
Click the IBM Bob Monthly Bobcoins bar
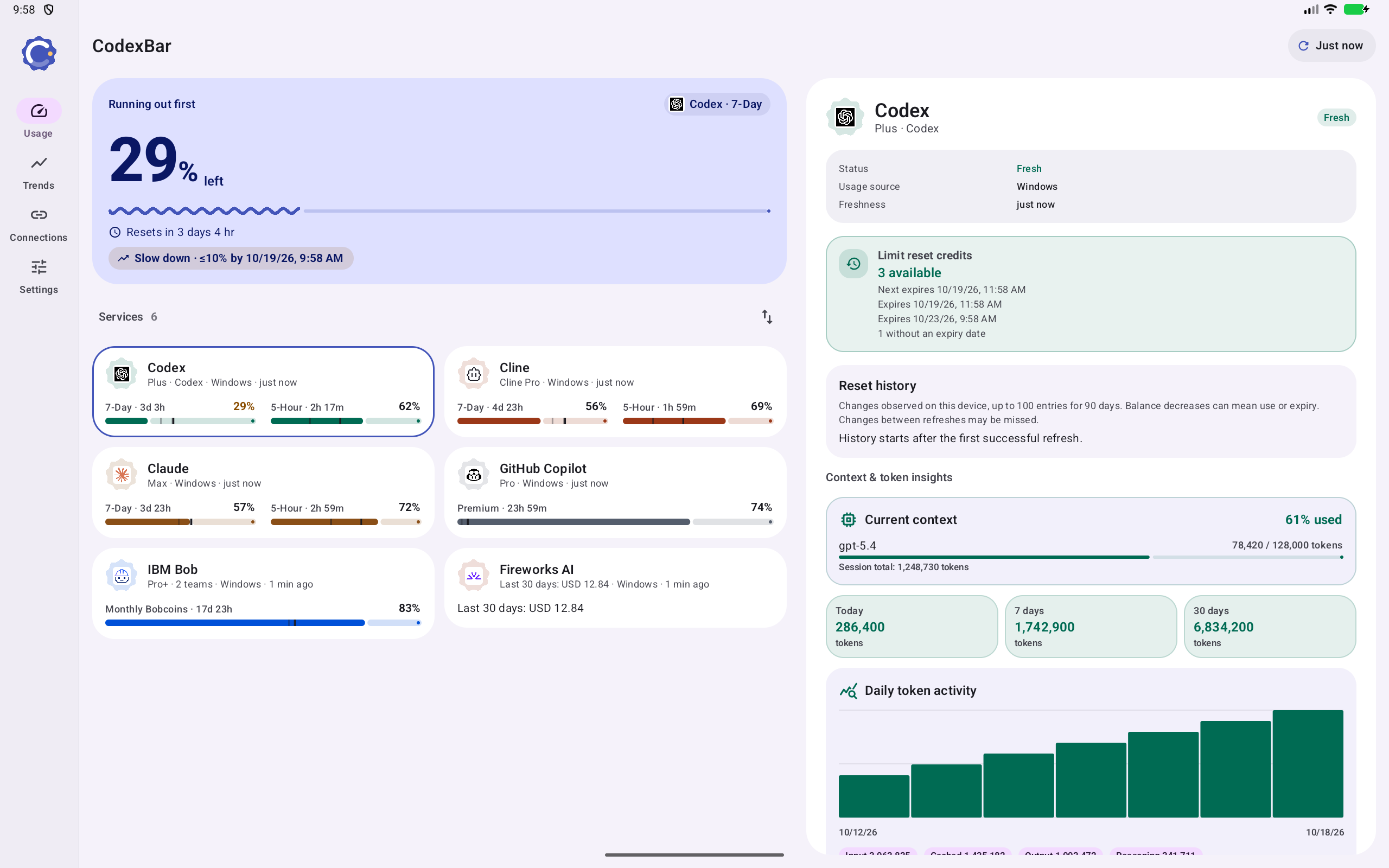coord(263,623)
